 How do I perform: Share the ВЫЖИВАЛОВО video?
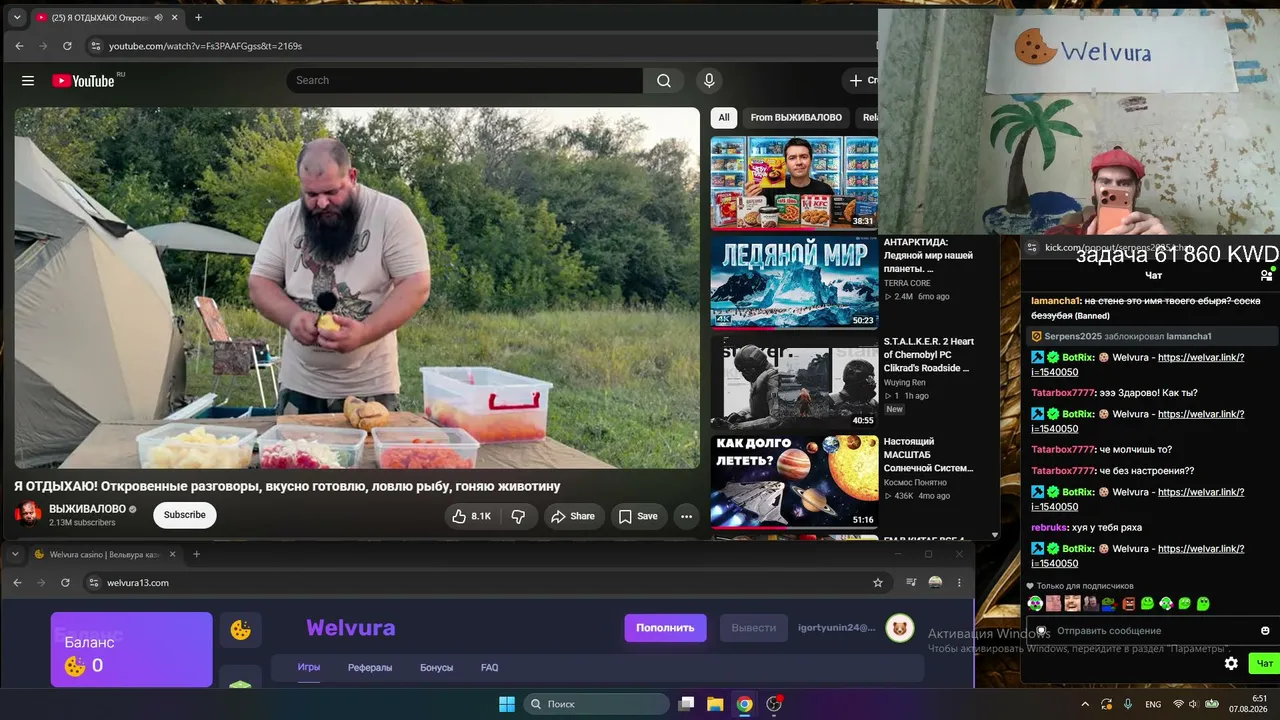(x=573, y=516)
